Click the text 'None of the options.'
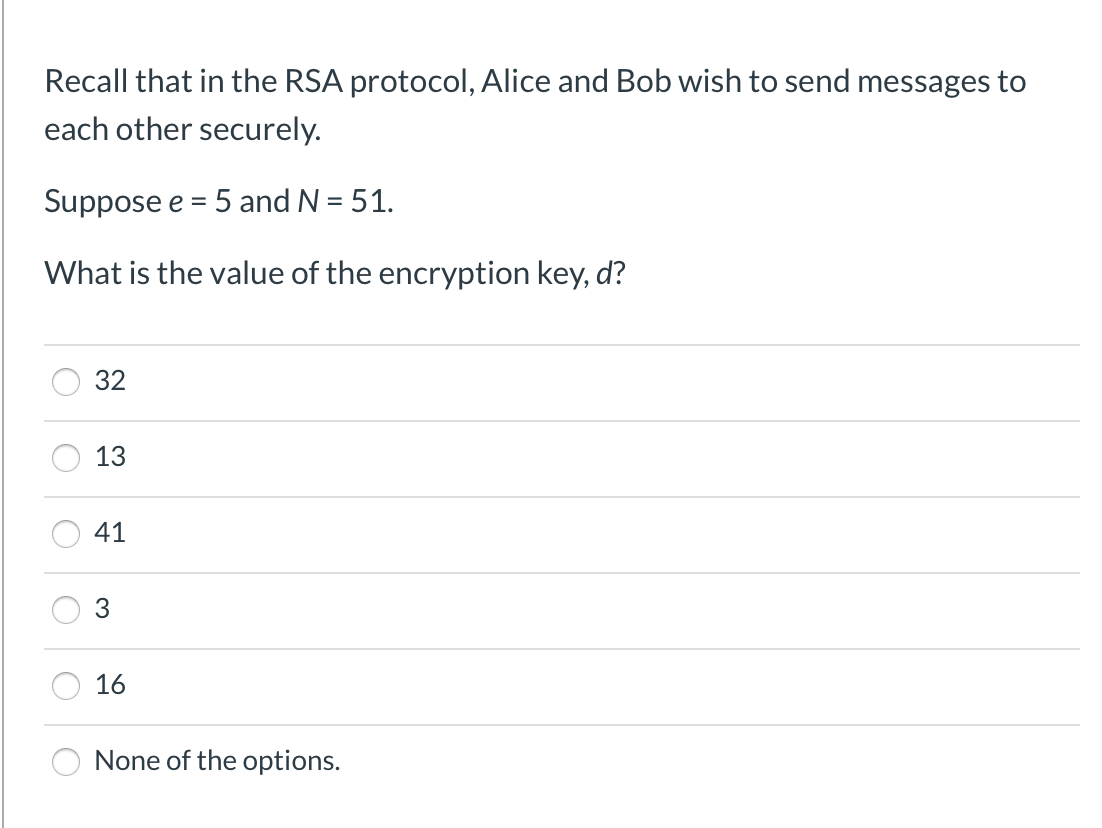Screen dimensions: 1102x828 [x=216, y=761]
